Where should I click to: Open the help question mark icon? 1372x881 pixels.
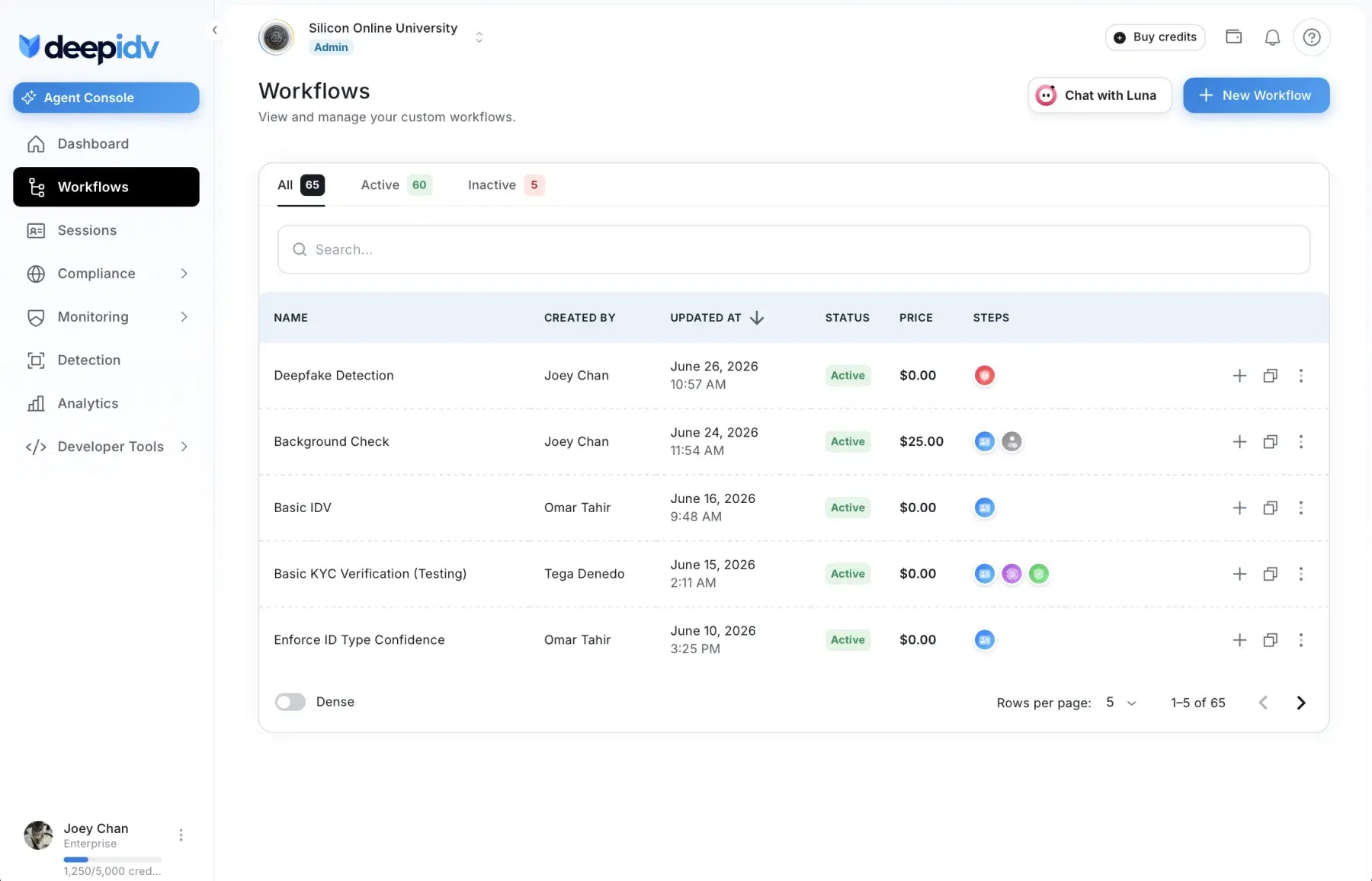[x=1312, y=37]
